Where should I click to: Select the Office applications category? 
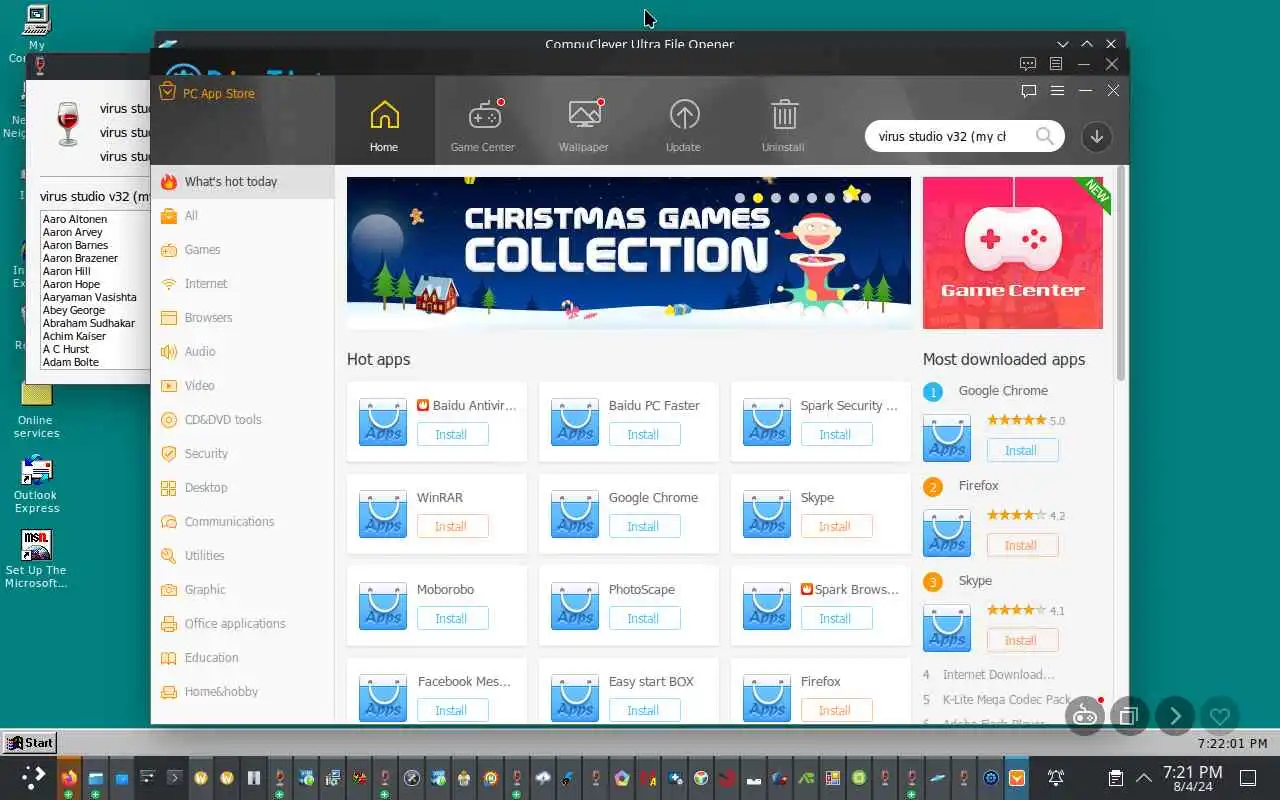pos(242,624)
